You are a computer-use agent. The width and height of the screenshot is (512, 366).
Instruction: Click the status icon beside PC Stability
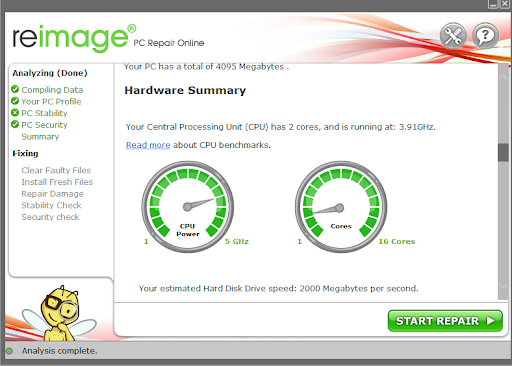[15, 113]
